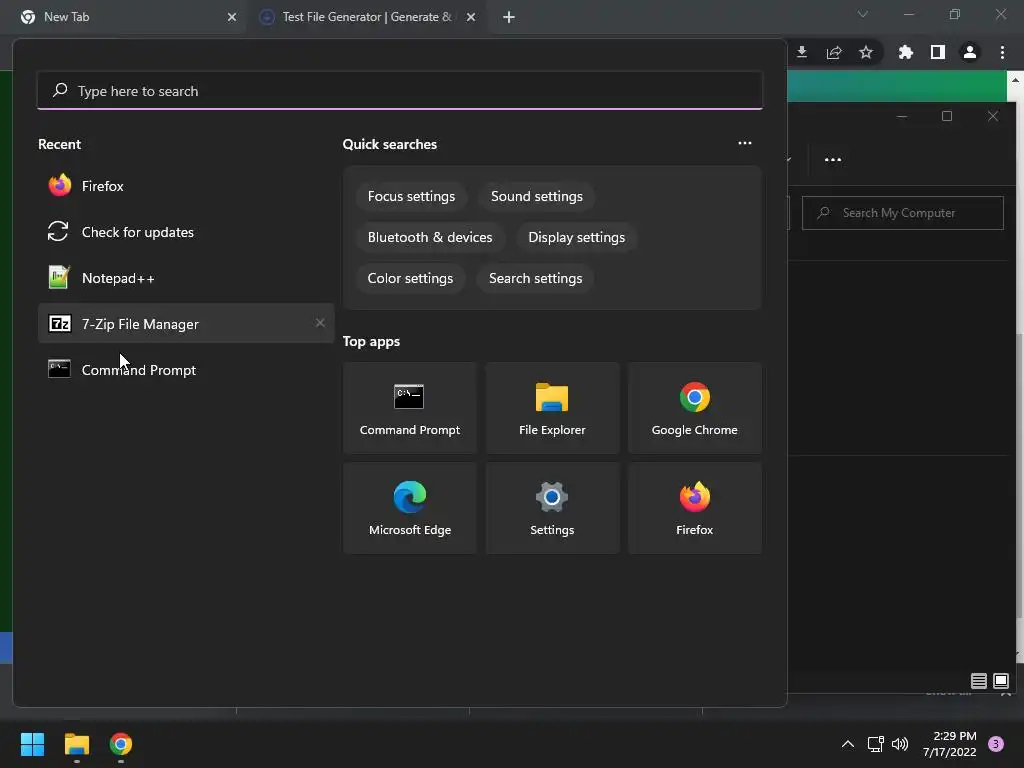
Task: Open Chrome tab search dropdown
Action: (863, 14)
